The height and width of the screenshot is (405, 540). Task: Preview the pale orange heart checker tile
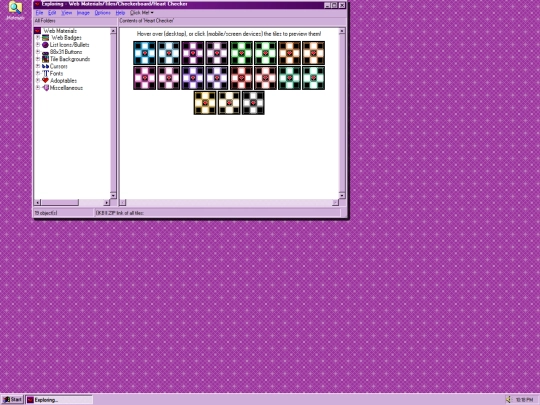313,53
